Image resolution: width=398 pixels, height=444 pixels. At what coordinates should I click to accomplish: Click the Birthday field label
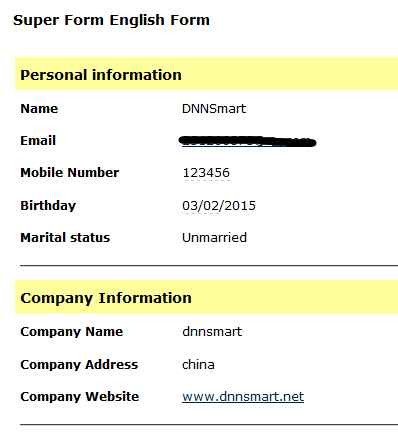(x=48, y=205)
